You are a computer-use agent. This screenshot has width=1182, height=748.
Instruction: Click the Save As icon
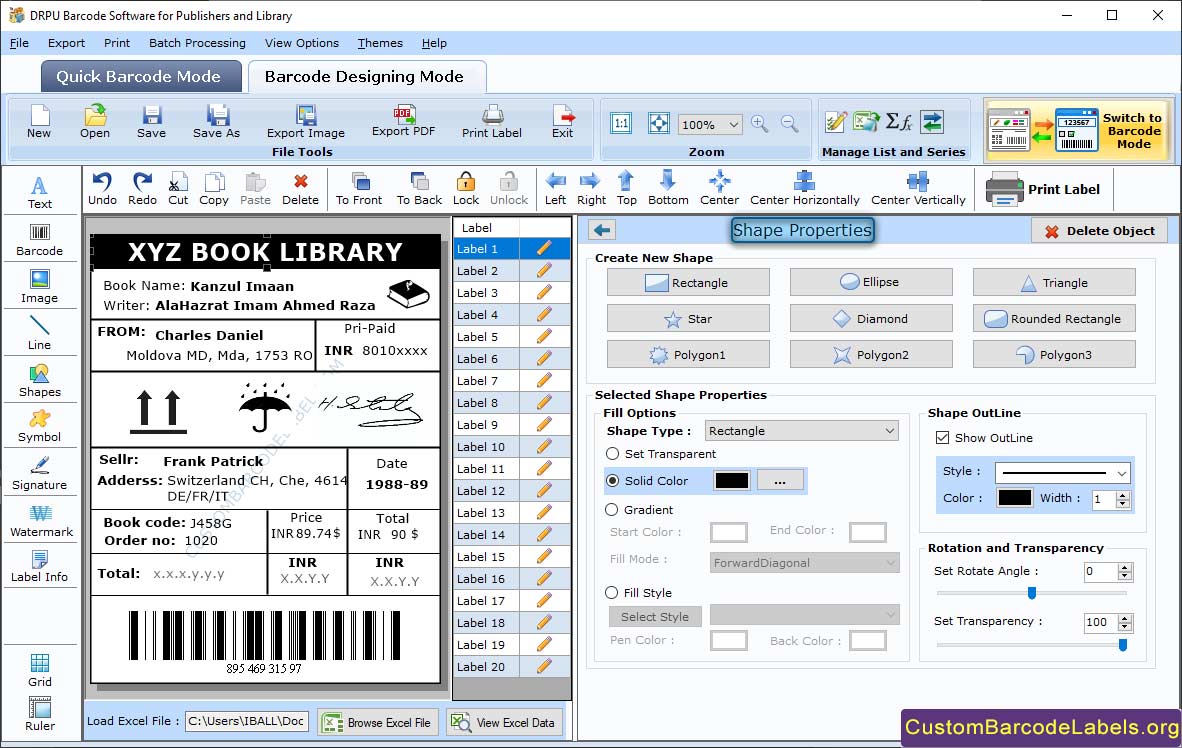[x=216, y=122]
